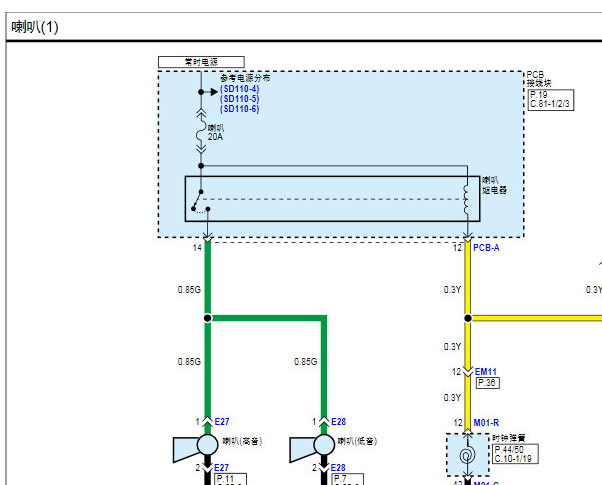Click the 0.3Y label below PCB-A

[452, 290]
